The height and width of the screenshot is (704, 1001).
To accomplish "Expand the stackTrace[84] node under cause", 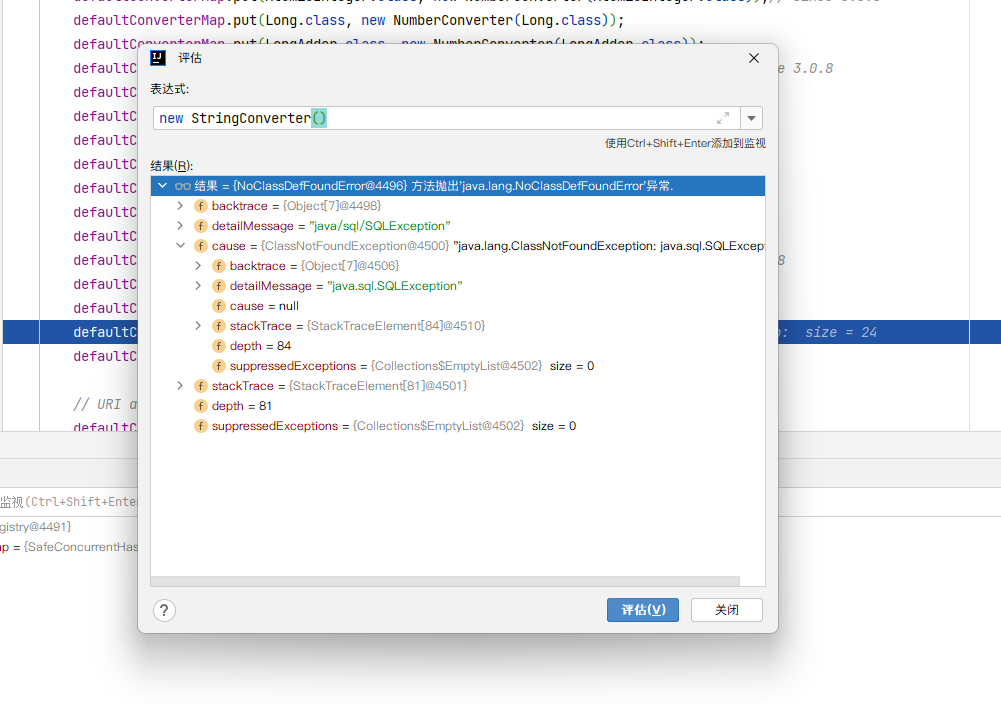I will pyautogui.click(x=199, y=325).
